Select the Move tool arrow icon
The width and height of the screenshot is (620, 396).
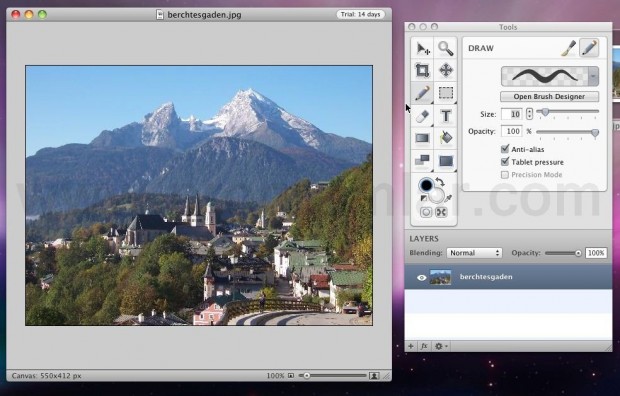coord(423,49)
